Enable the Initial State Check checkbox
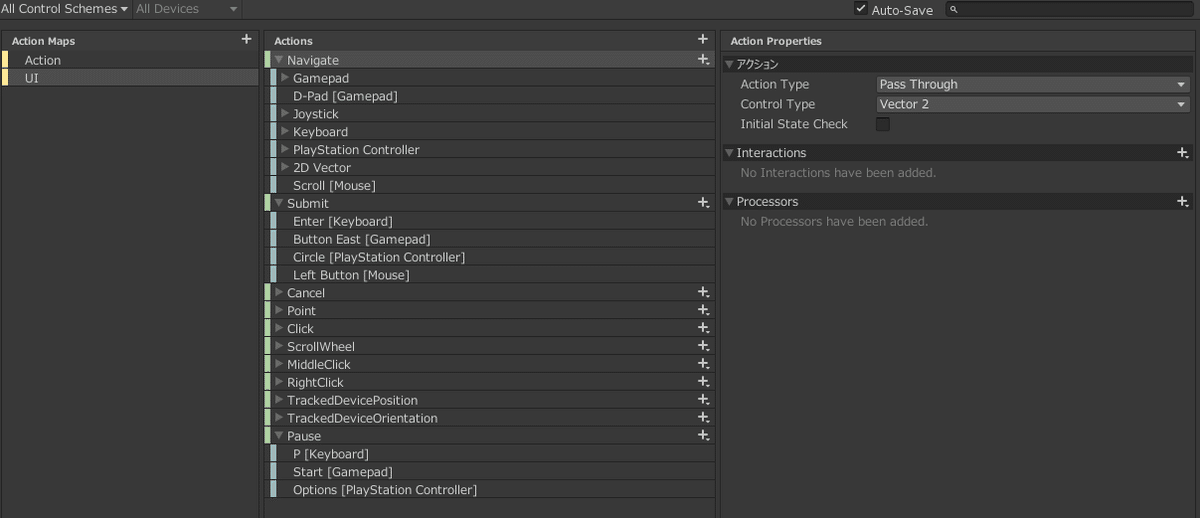Screen dimensions: 1200x518 (883, 124)
